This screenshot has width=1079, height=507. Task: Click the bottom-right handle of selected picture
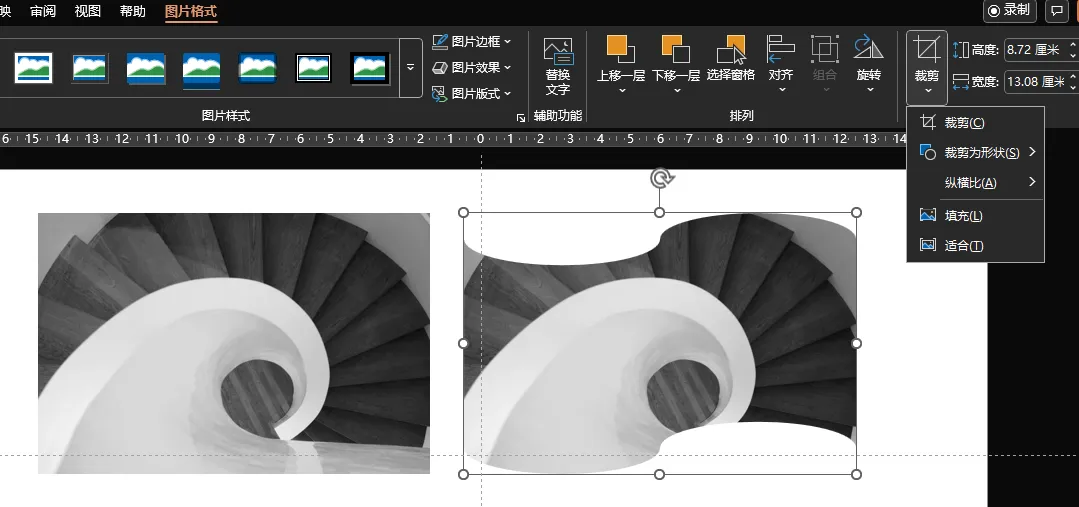(x=857, y=475)
